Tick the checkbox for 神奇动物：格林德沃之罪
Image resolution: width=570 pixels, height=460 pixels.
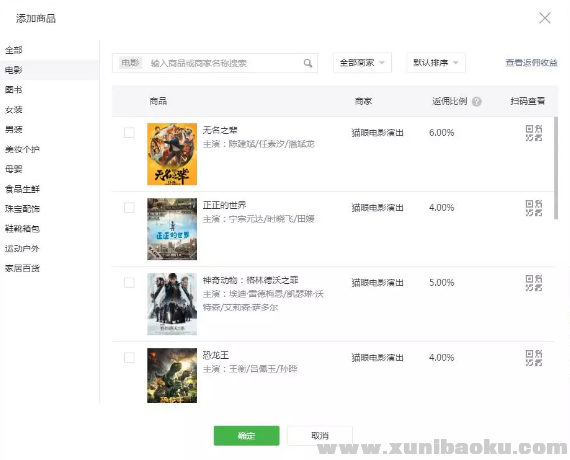(129, 283)
